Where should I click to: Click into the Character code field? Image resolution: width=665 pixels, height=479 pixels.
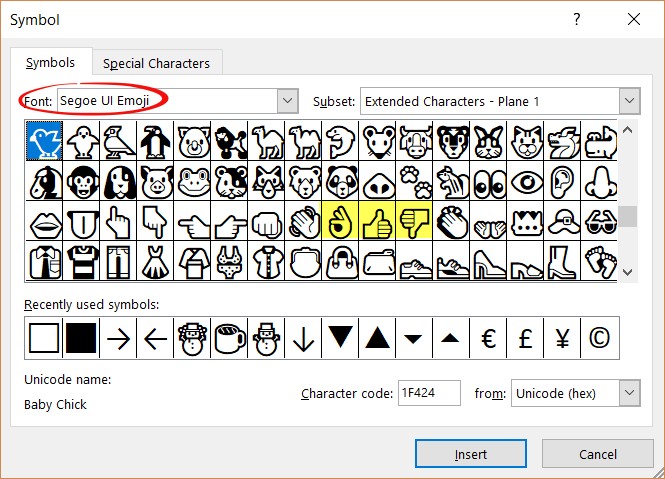pyautogui.click(x=428, y=393)
